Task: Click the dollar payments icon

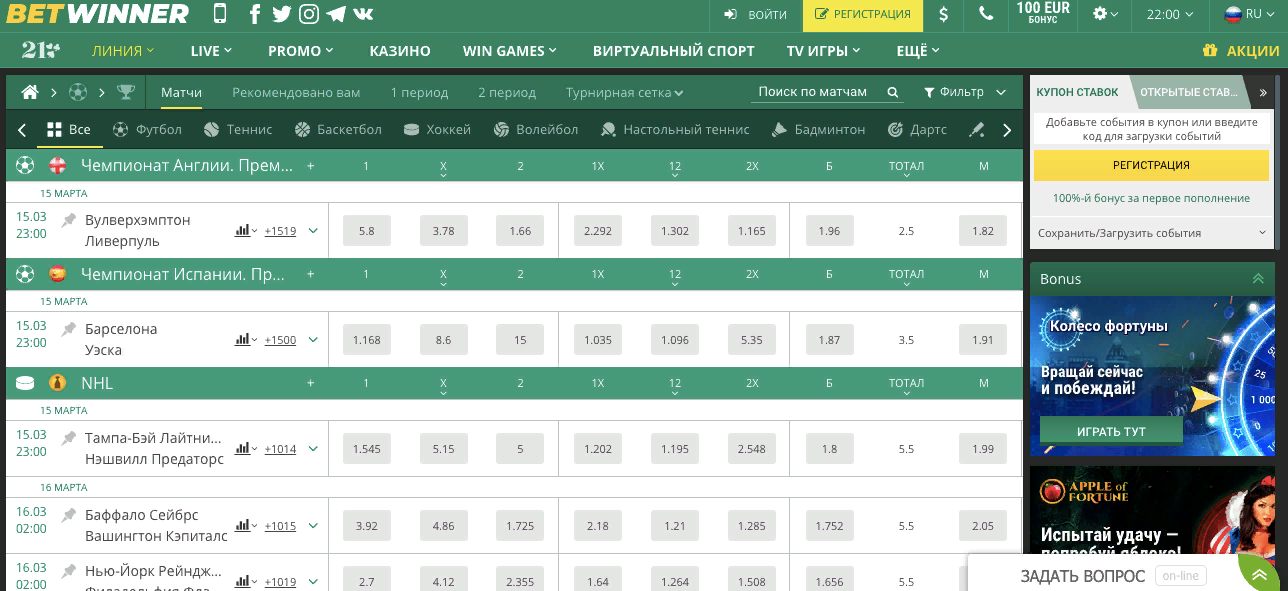Action: (944, 14)
